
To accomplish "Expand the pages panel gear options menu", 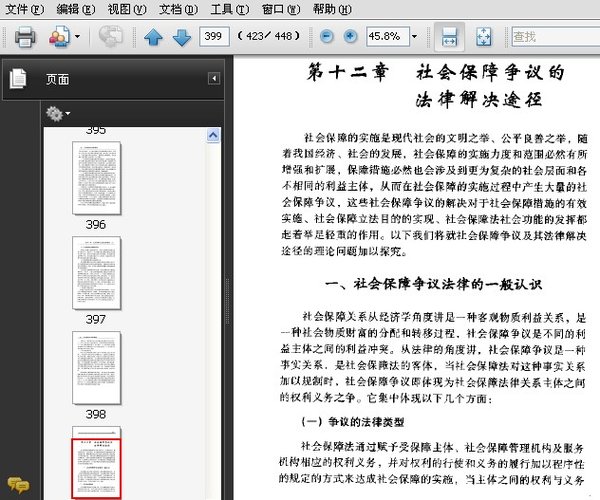I will point(59,114).
